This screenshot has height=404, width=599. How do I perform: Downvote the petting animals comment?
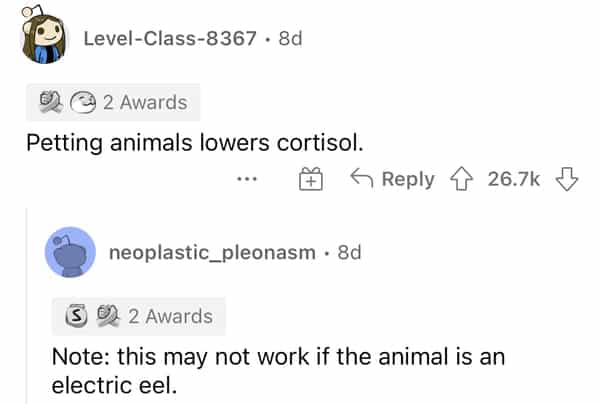pyautogui.click(x=567, y=179)
